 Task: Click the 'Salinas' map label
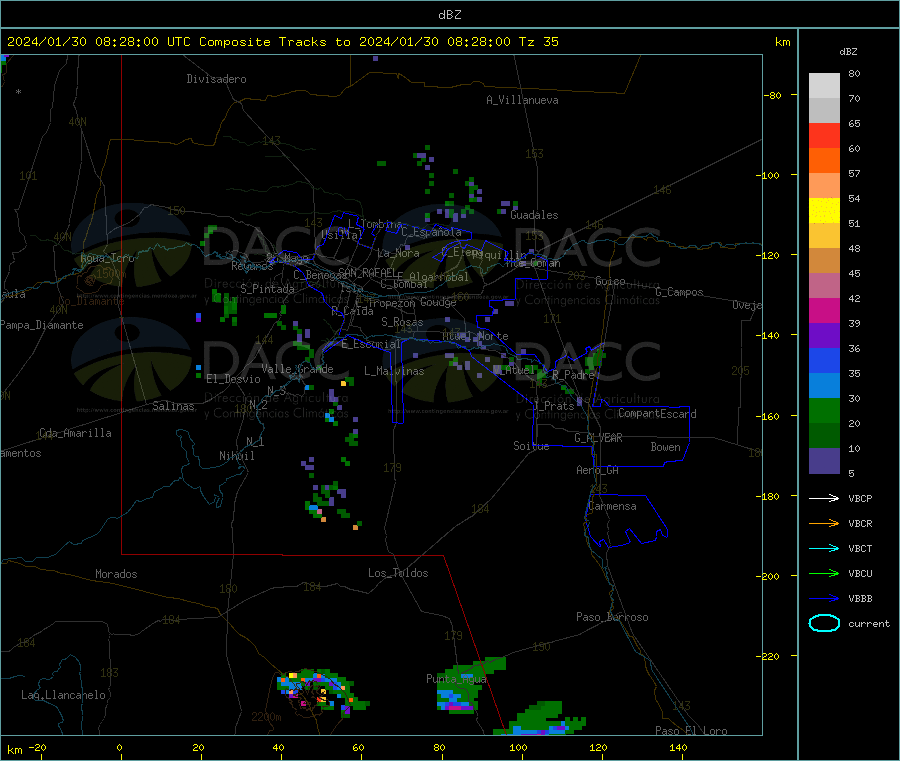pyautogui.click(x=173, y=406)
